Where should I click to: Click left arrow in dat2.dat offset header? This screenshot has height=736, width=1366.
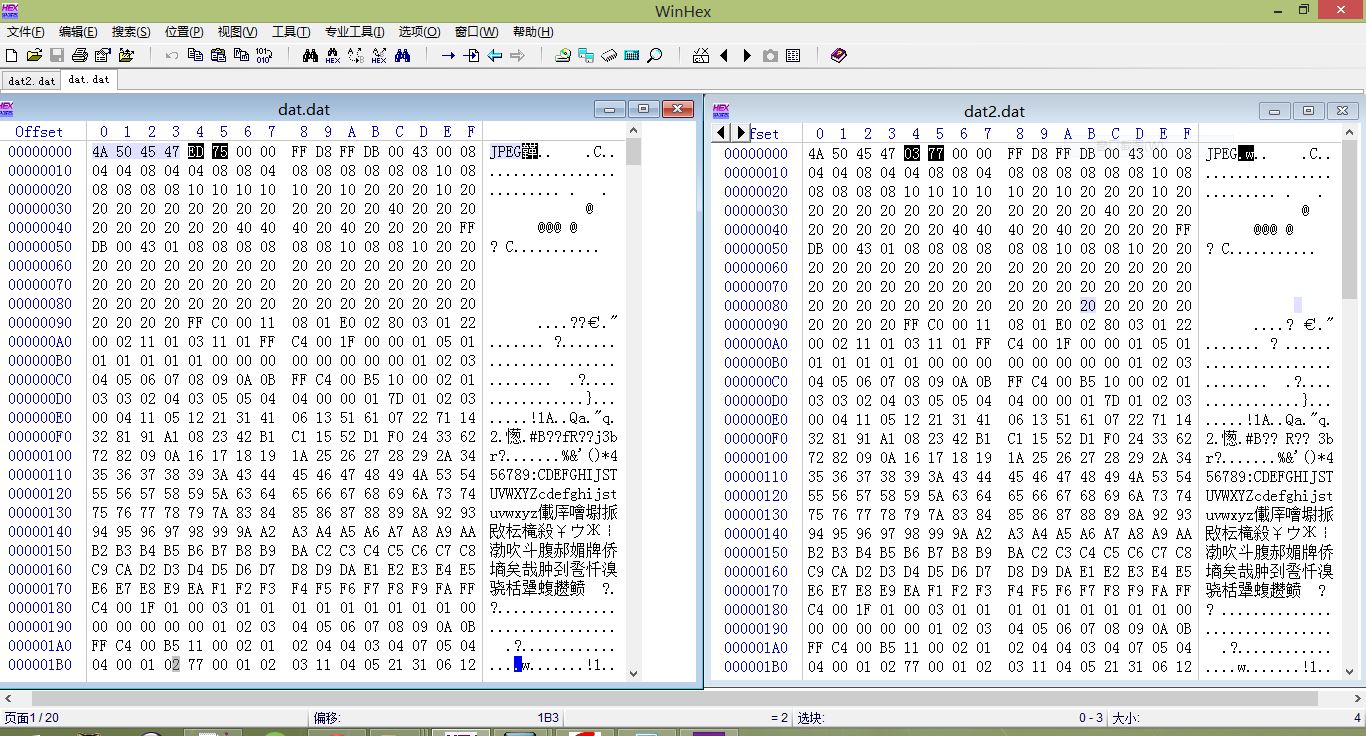click(x=722, y=132)
